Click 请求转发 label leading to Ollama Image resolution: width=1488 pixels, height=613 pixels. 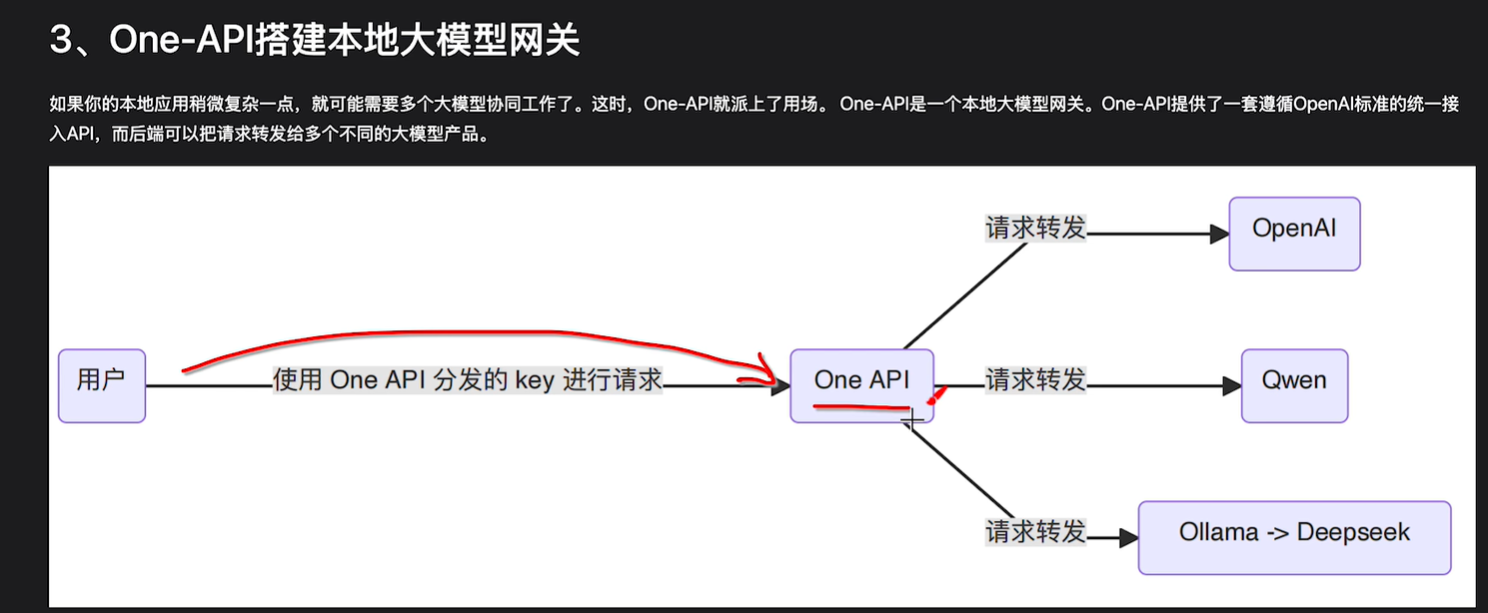(1036, 532)
